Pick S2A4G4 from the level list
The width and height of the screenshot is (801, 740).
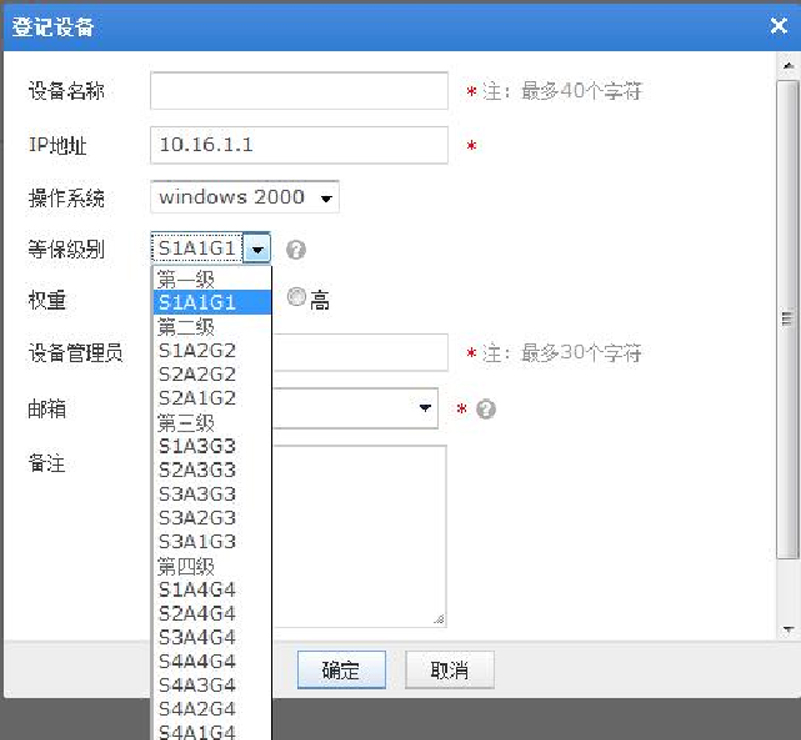click(x=212, y=613)
